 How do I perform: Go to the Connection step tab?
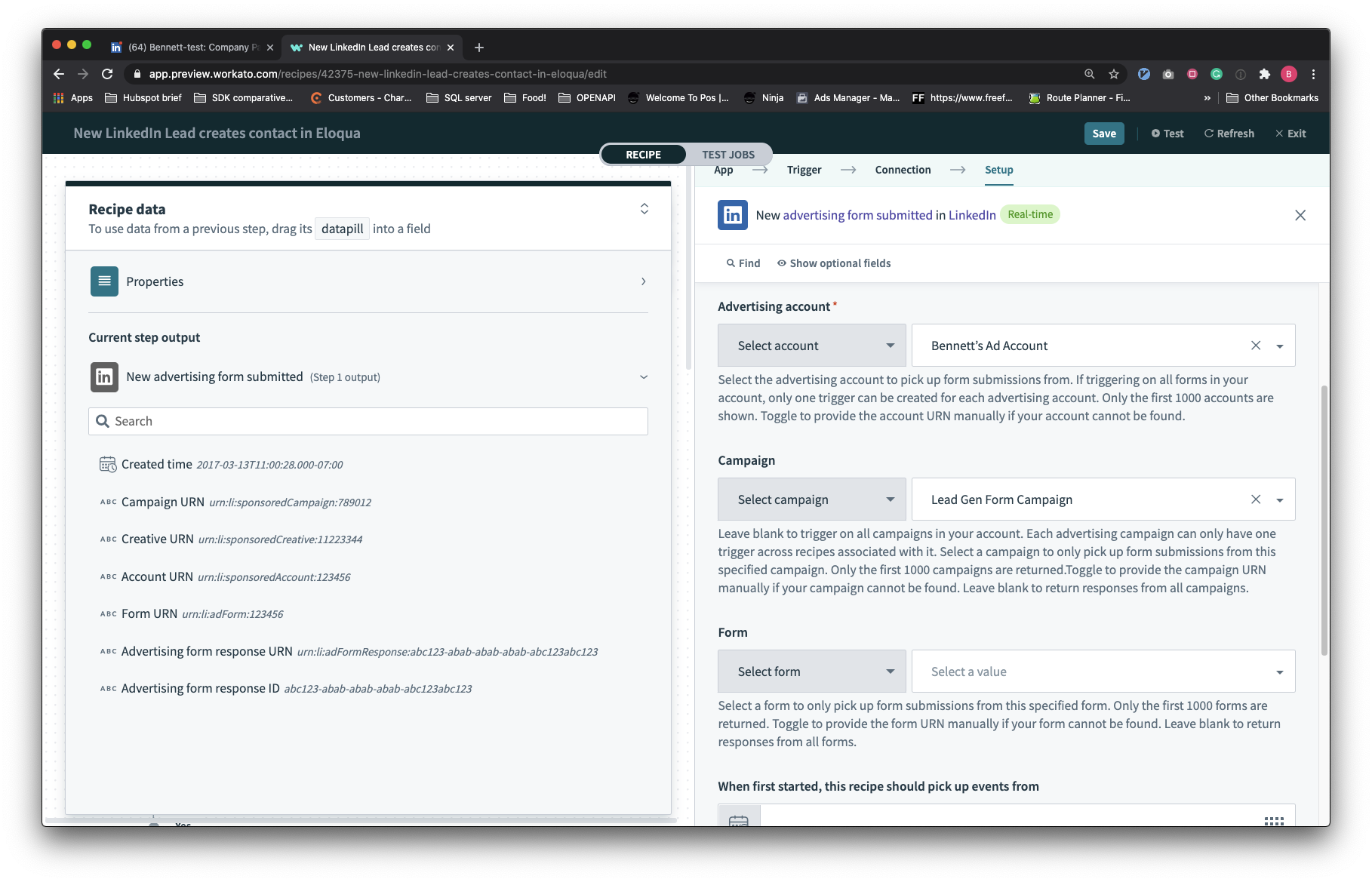pos(903,170)
